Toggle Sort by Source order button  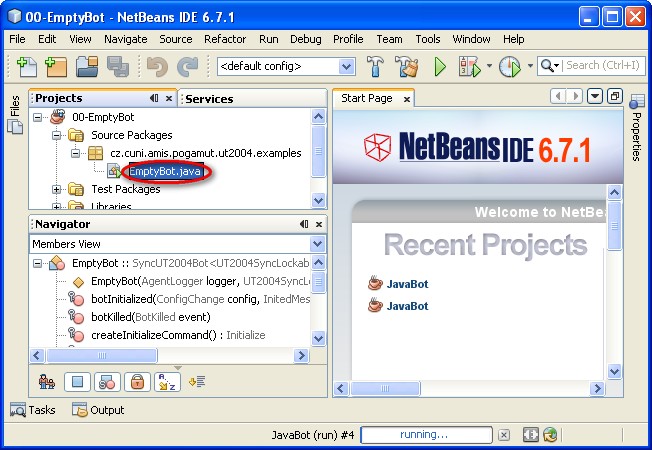(197, 381)
